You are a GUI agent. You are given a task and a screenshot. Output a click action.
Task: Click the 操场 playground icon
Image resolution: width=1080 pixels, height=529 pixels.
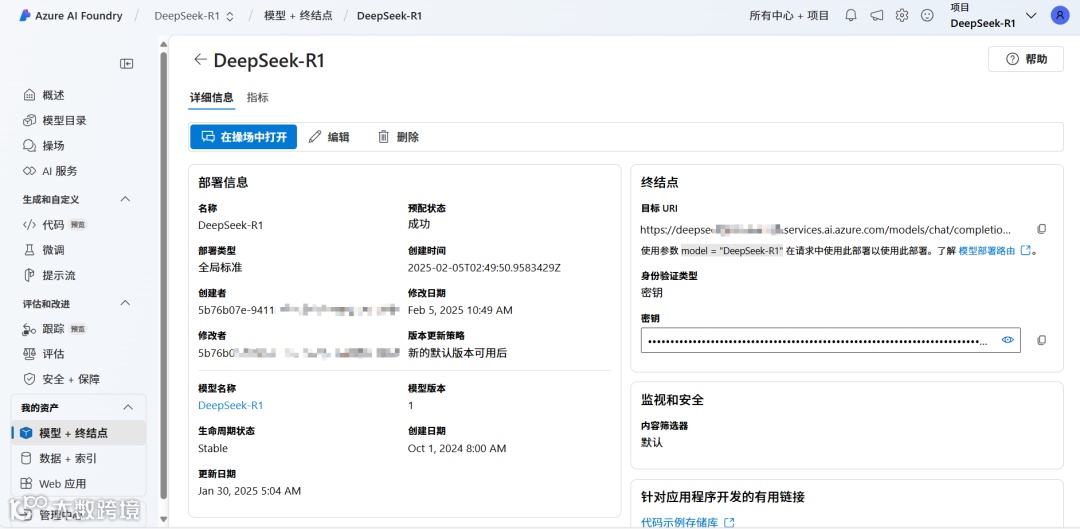click(x=29, y=146)
